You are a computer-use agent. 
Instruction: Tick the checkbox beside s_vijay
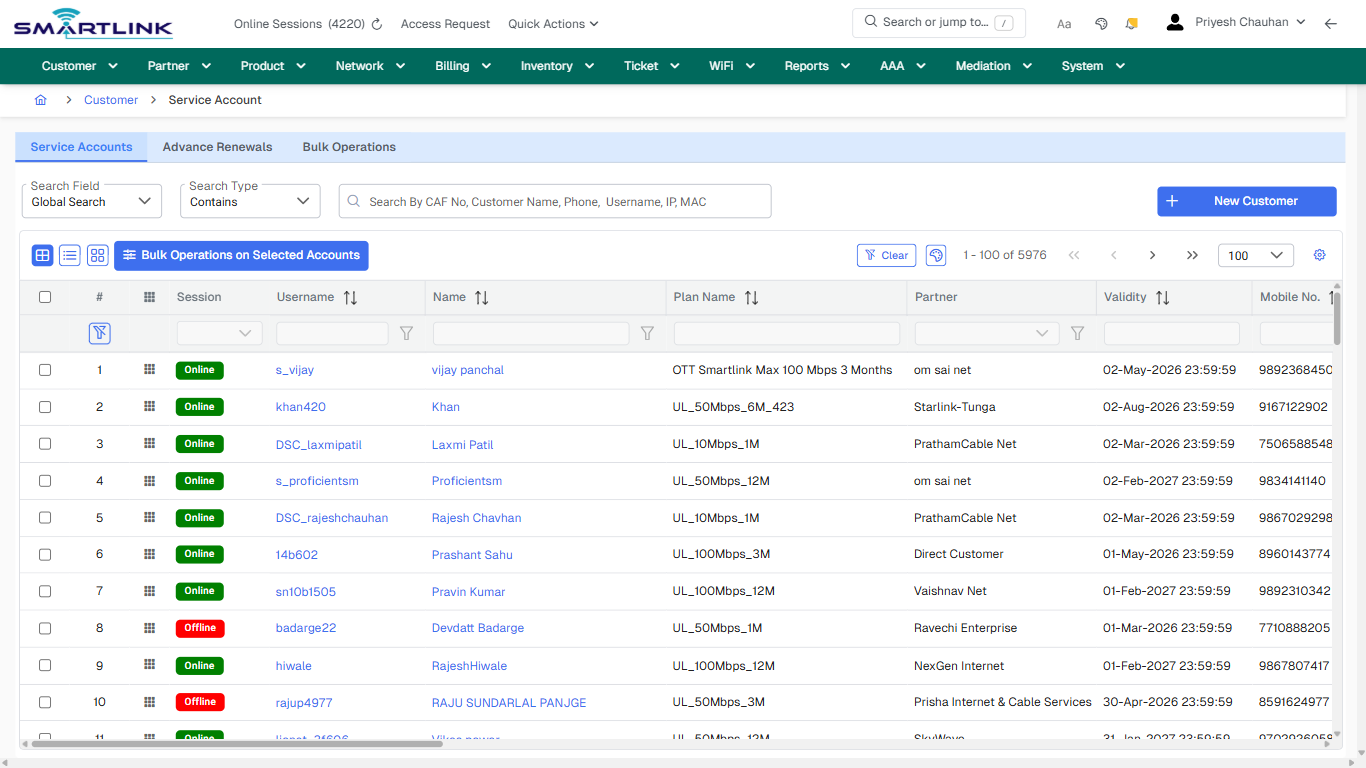tap(44, 369)
